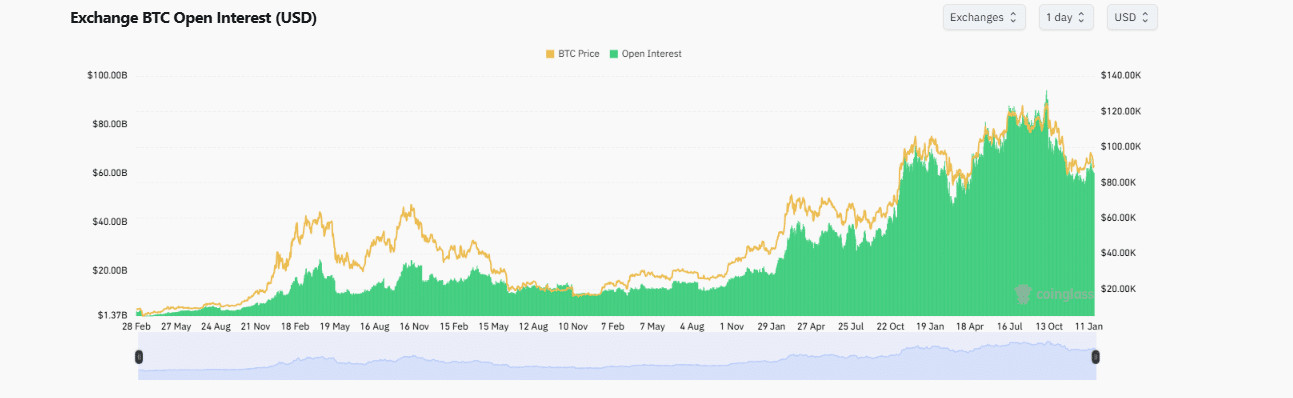Click the 4 Aug date label
This screenshot has height=398, width=1293.
[692, 326]
